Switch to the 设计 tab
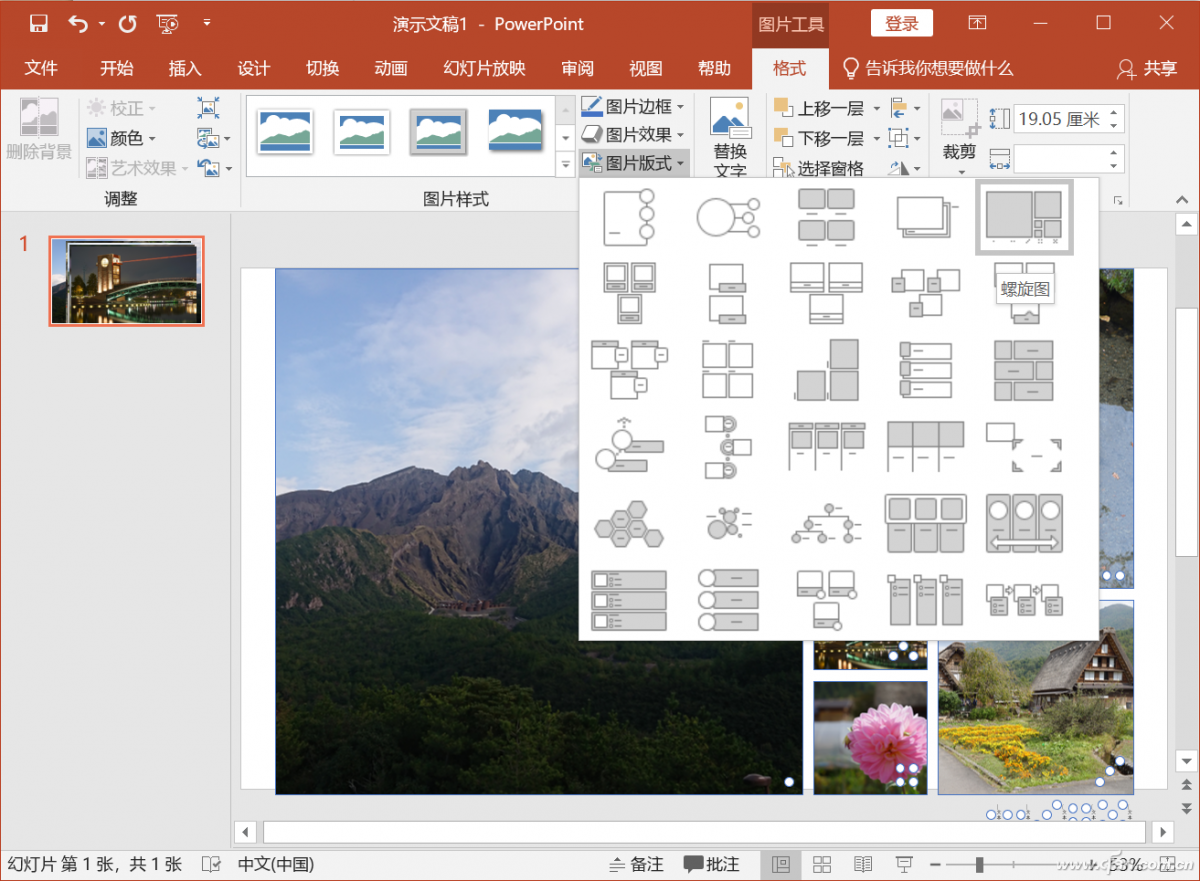1200x881 pixels. [253, 68]
